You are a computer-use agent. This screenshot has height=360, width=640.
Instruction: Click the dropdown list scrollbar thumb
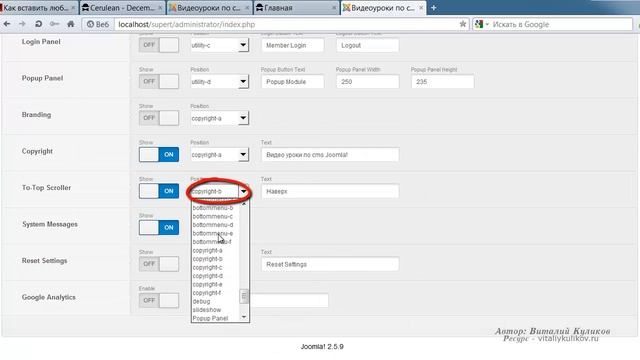click(244, 296)
